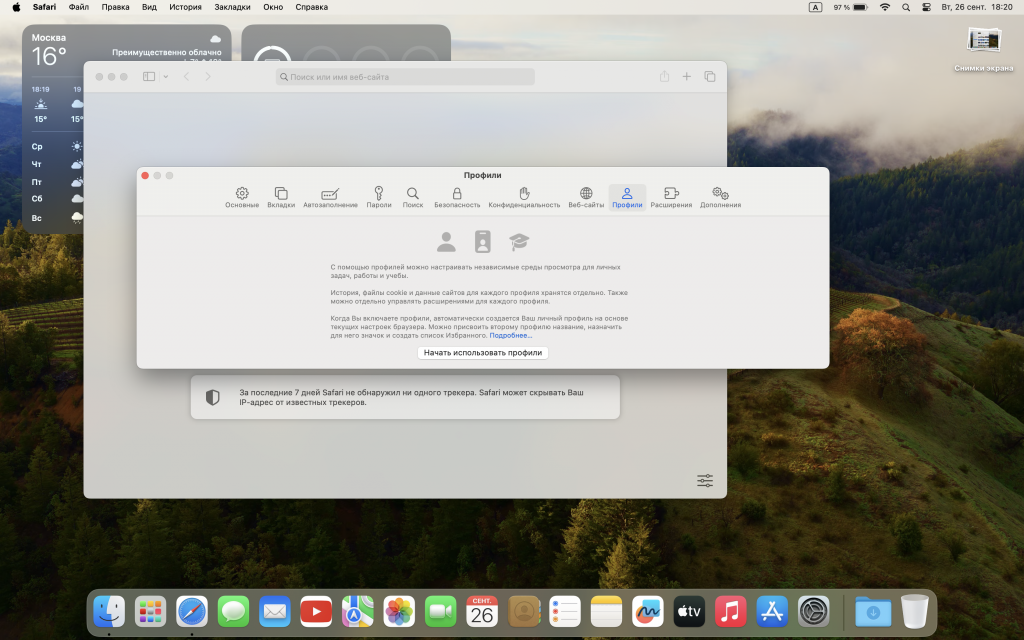The width and height of the screenshot is (1024, 640).
Task: Open Конфиденциальность settings with hand icon
Action: (524, 197)
